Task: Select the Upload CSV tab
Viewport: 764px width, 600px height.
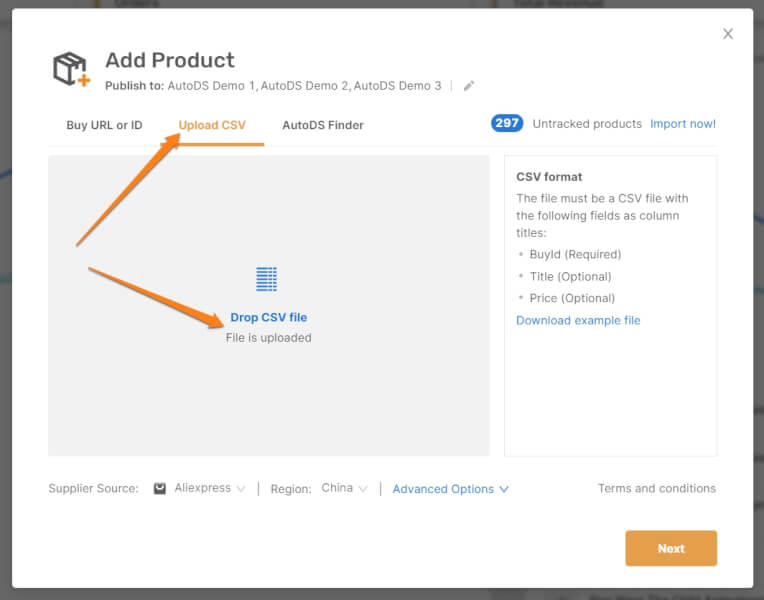Action: tap(212, 125)
